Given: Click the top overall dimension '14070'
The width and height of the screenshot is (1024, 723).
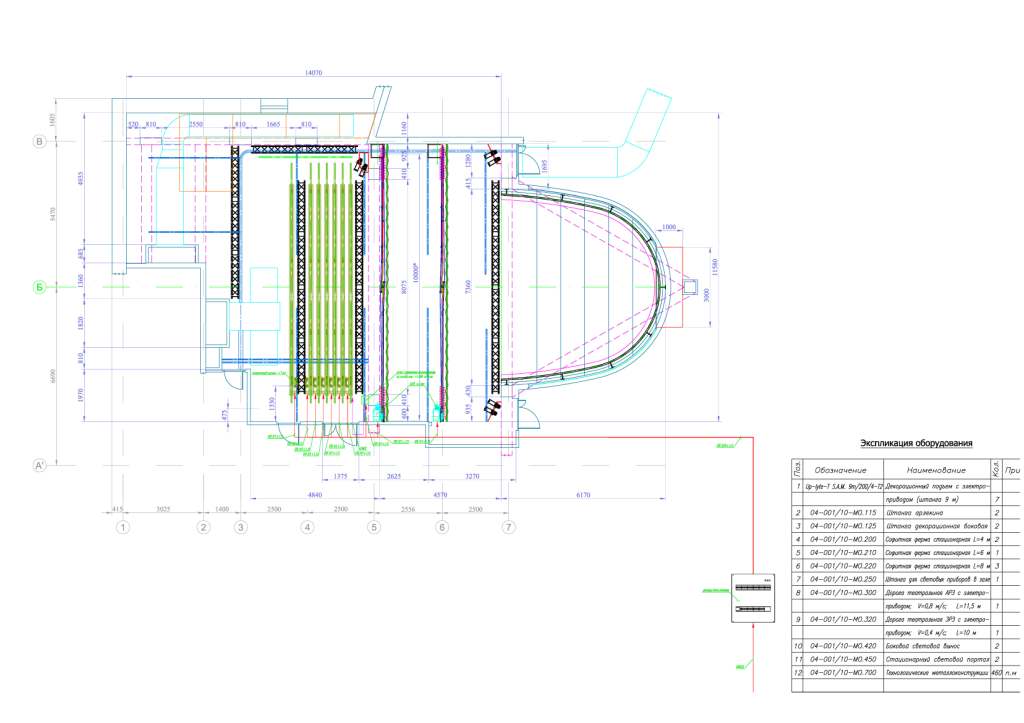Looking at the screenshot, I should coord(313,73).
